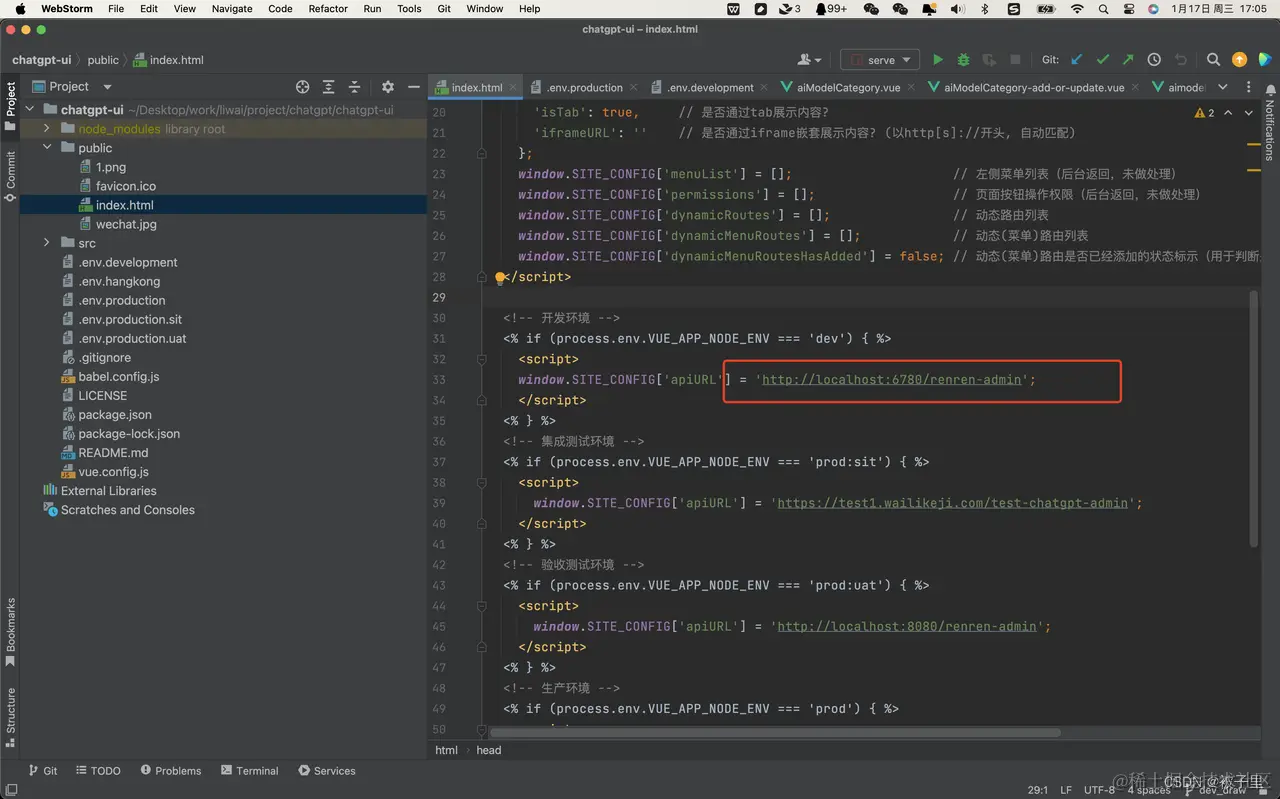
Task: Toggle the Terminal tool window at the bottom
Action: [250, 771]
